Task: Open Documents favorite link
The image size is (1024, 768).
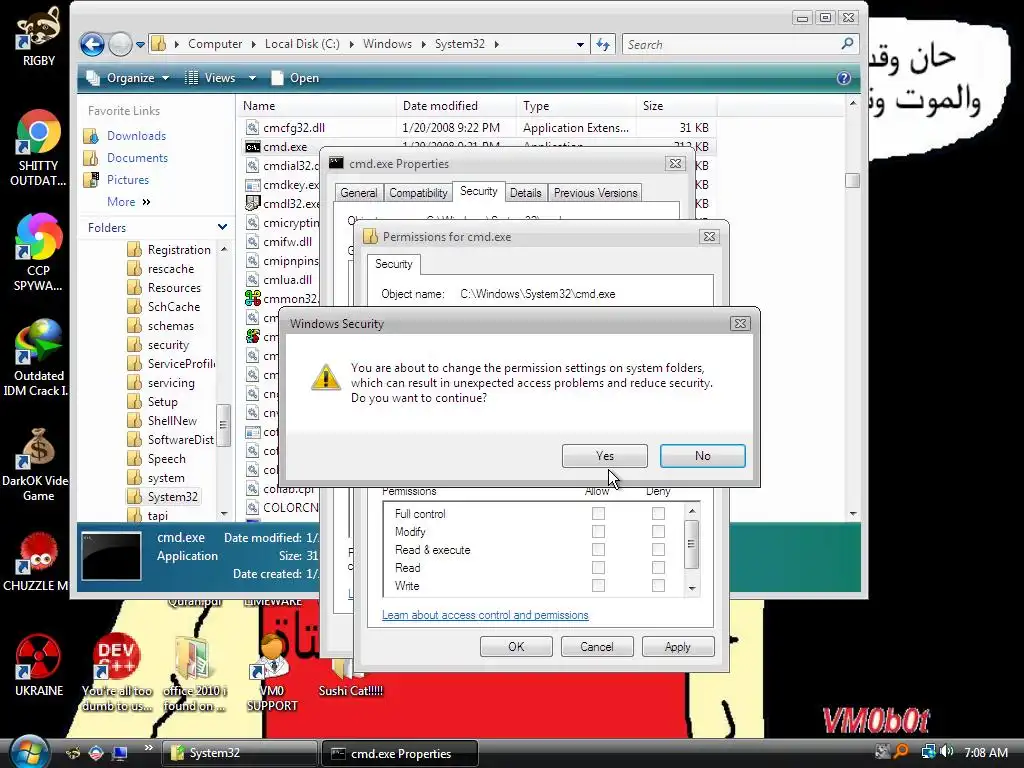Action: coord(137,157)
